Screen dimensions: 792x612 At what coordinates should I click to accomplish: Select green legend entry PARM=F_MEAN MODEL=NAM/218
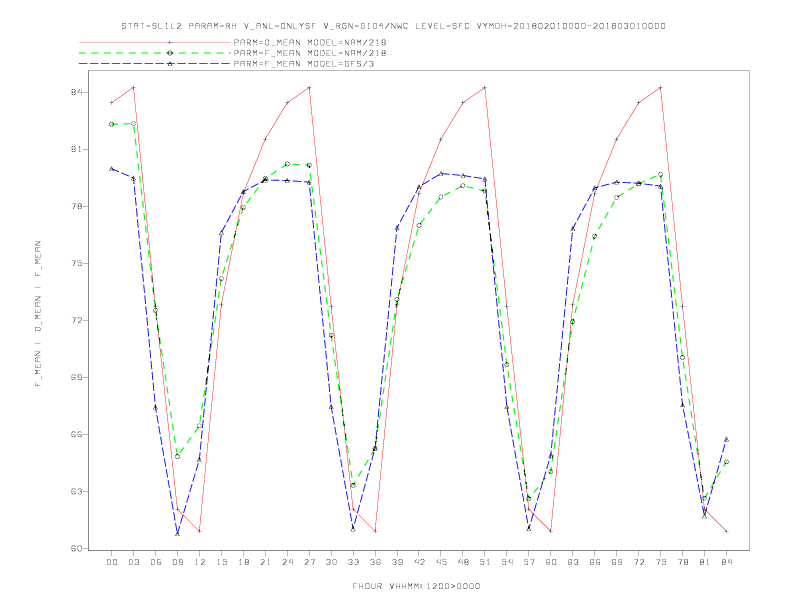coord(310,53)
